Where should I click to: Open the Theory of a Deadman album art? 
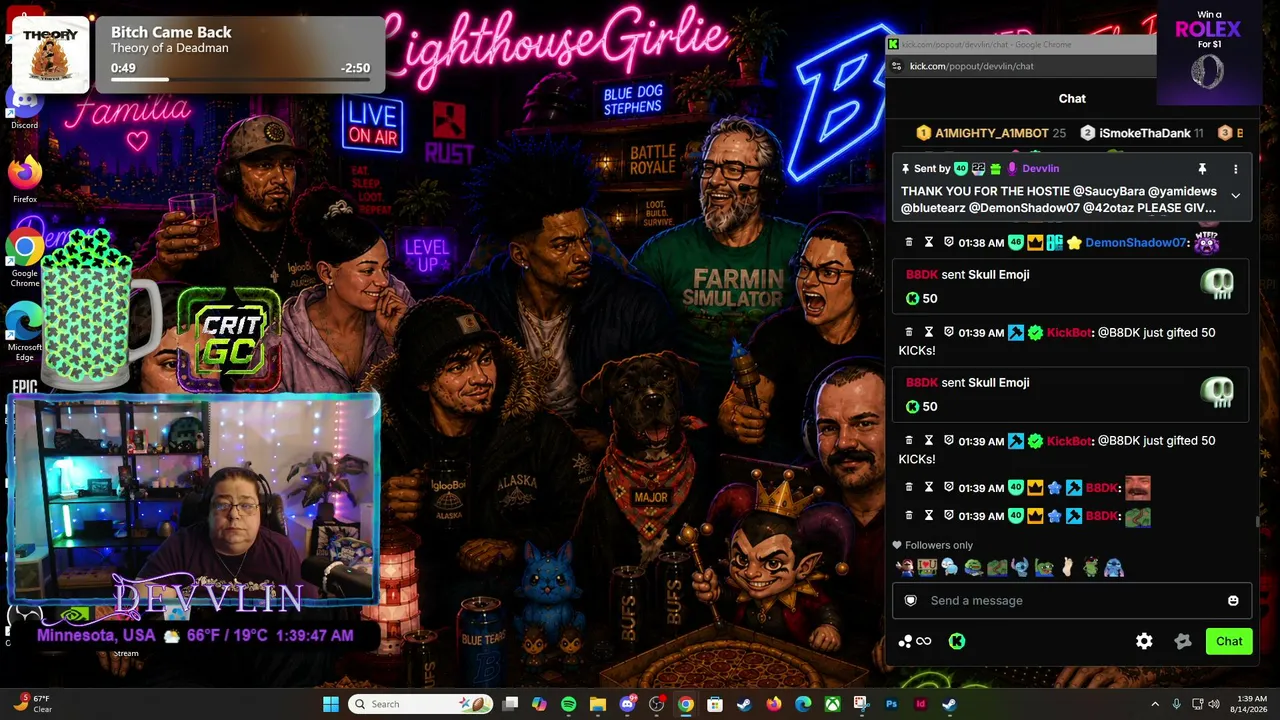pos(50,55)
